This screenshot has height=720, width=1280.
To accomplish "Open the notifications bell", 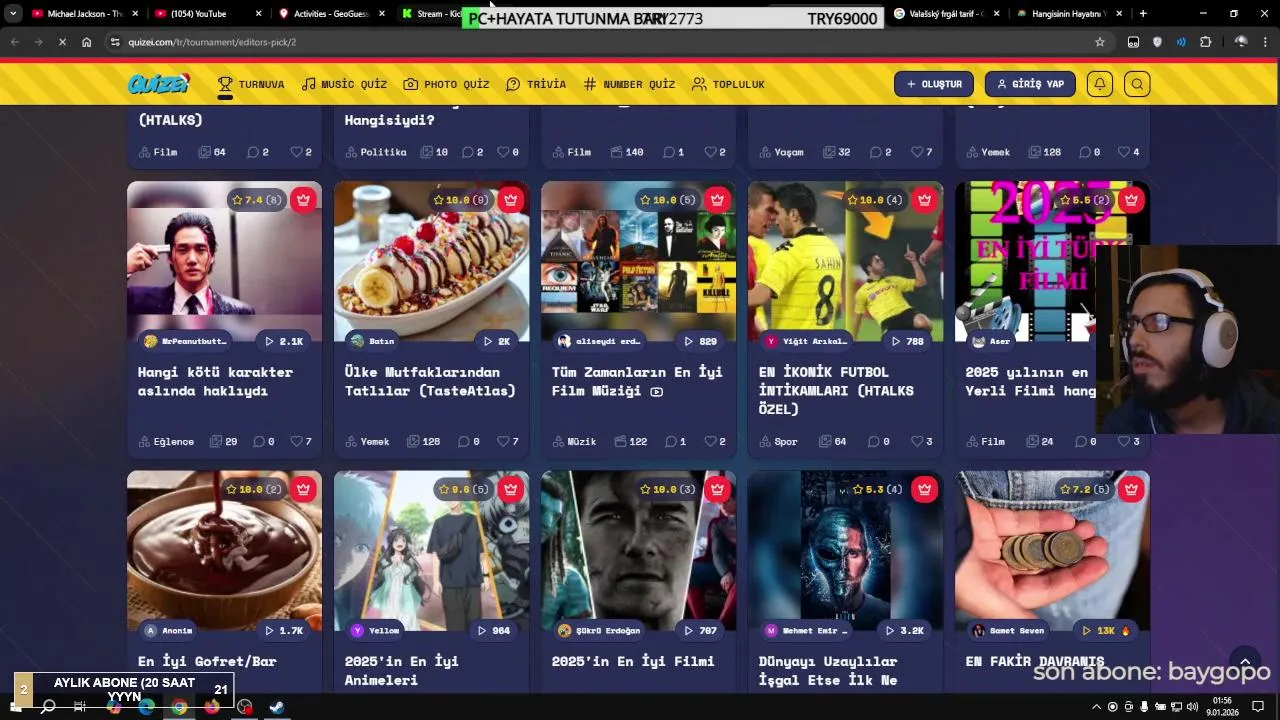I will [x=1100, y=84].
